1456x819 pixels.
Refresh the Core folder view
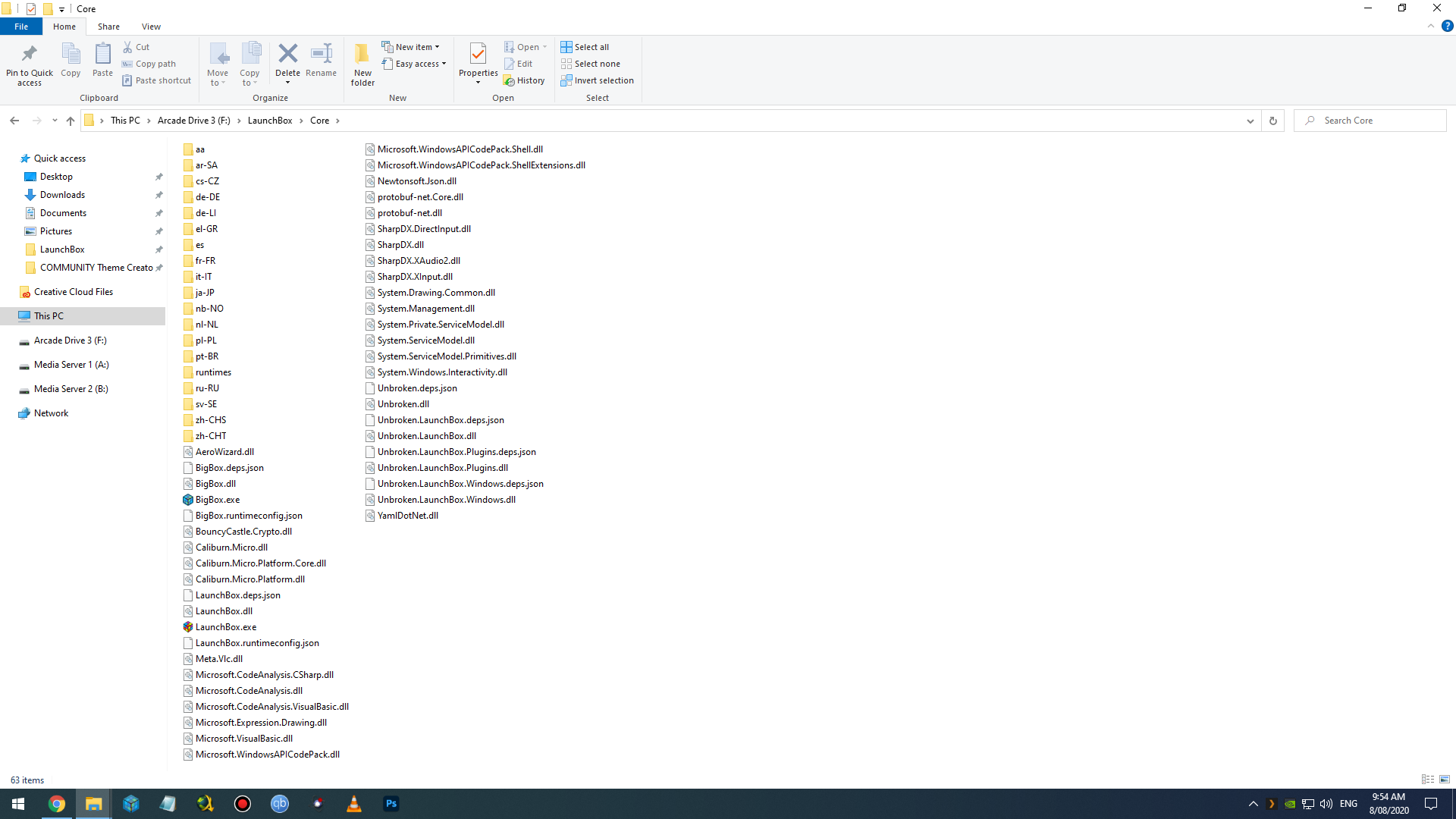pos(1273,121)
